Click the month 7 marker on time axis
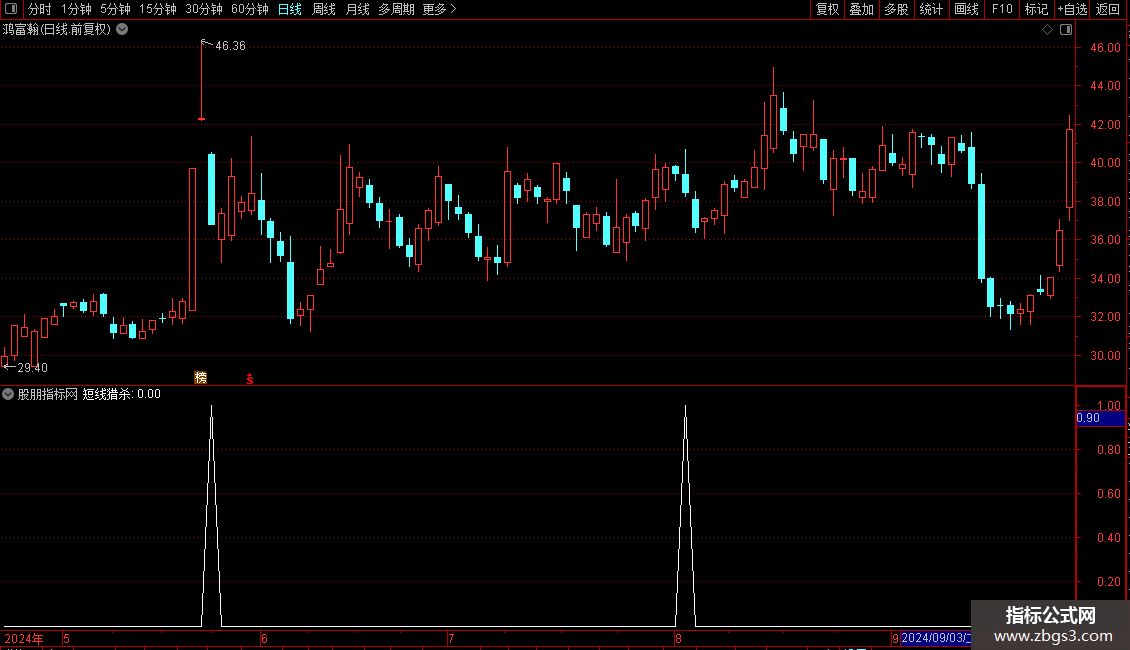The height and width of the screenshot is (650, 1130). 450,638
